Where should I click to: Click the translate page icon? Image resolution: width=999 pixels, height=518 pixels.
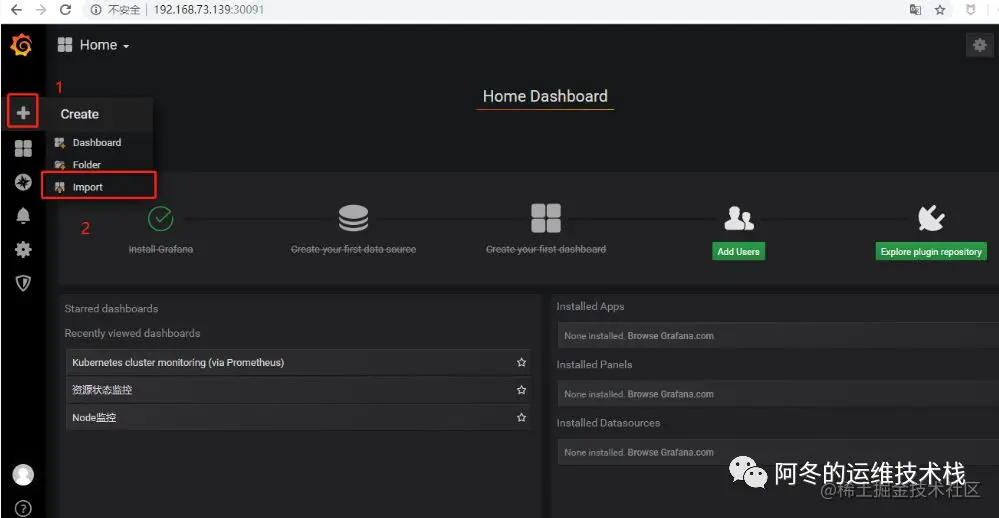tap(915, 10)
